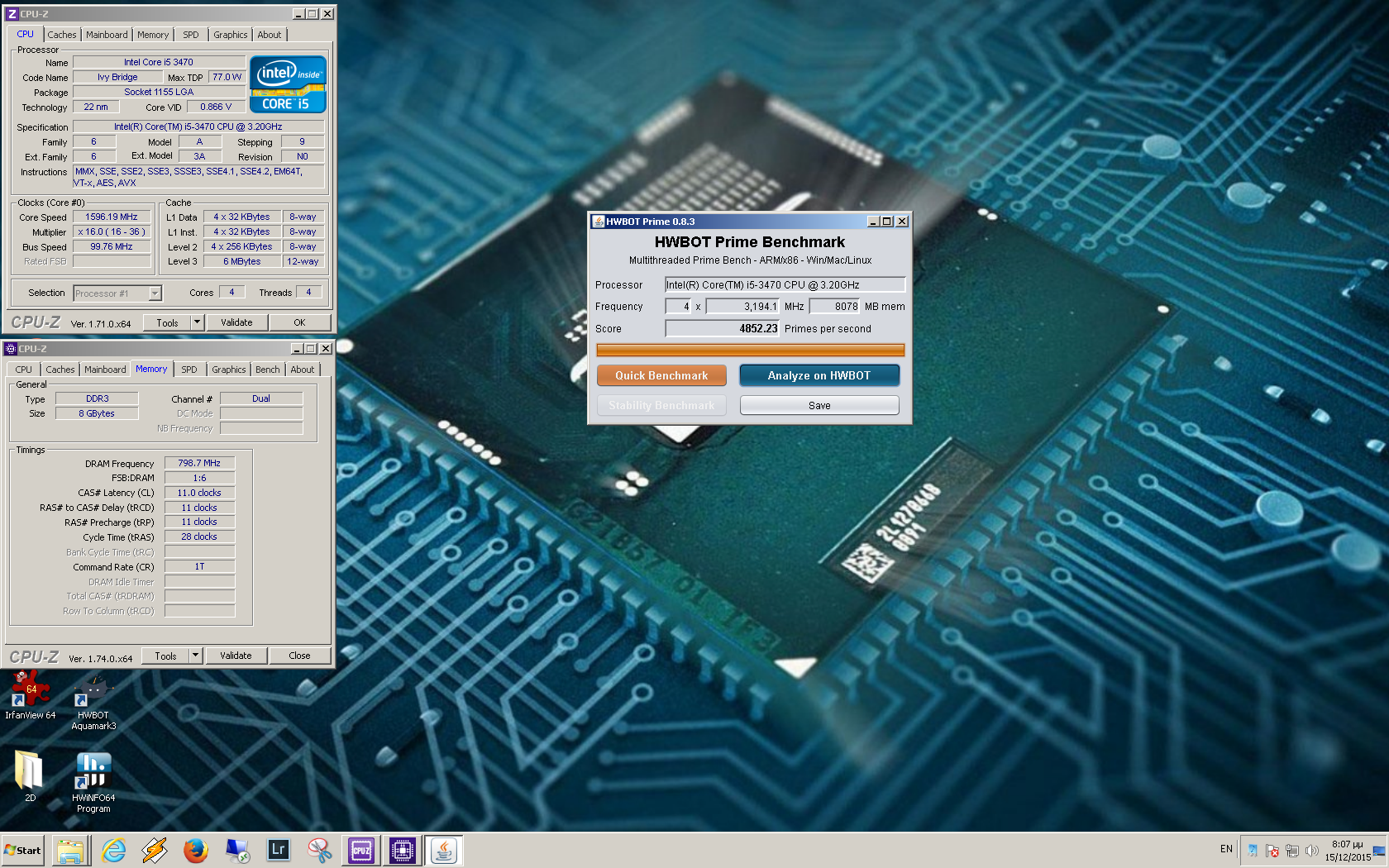
Task: Open Remote Desktop Connection taskbar icon
Action: 237,850
